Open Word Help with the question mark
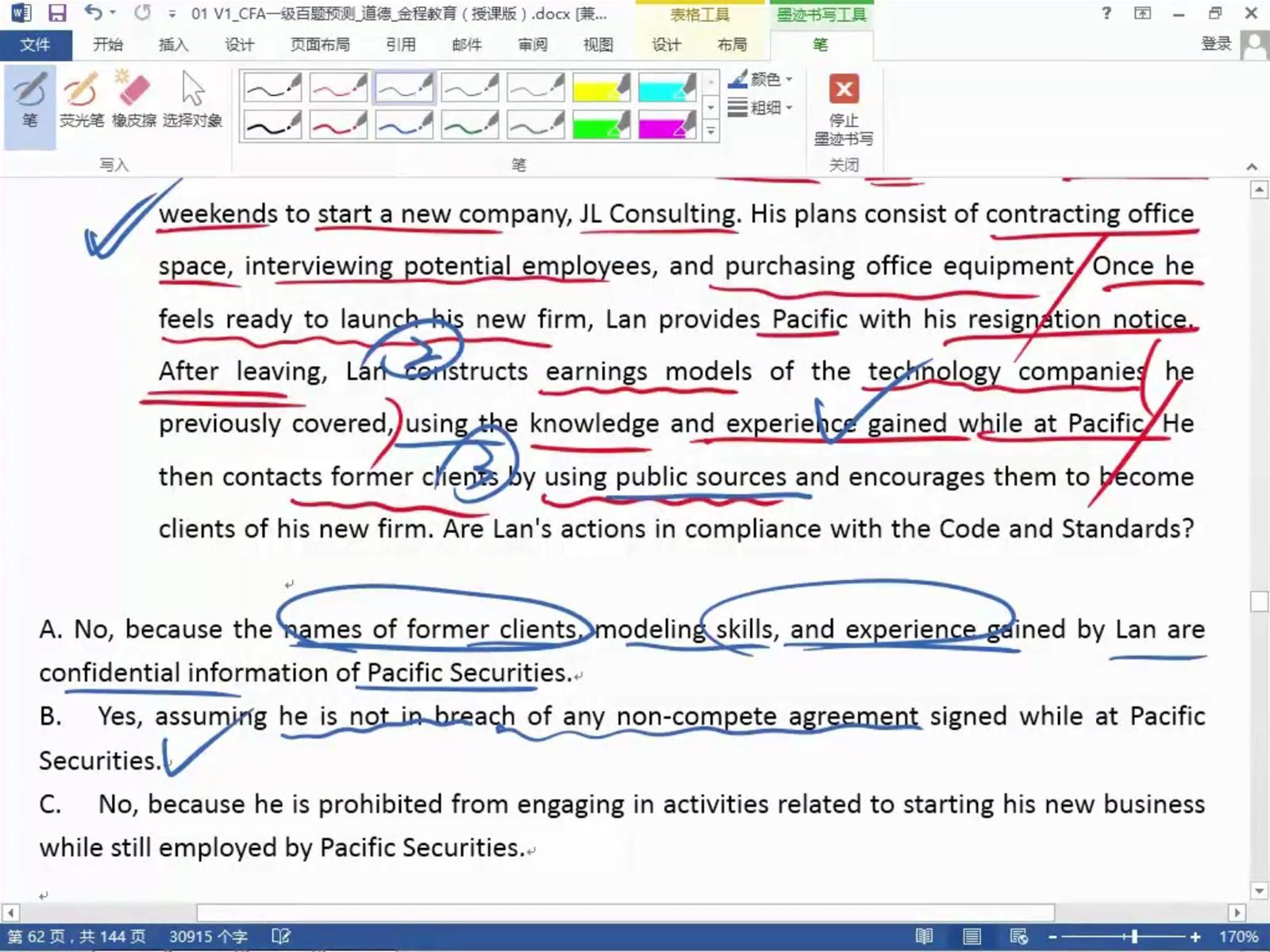The height and width of the screenshot is (952, 1270). [x=1106, y=13]
